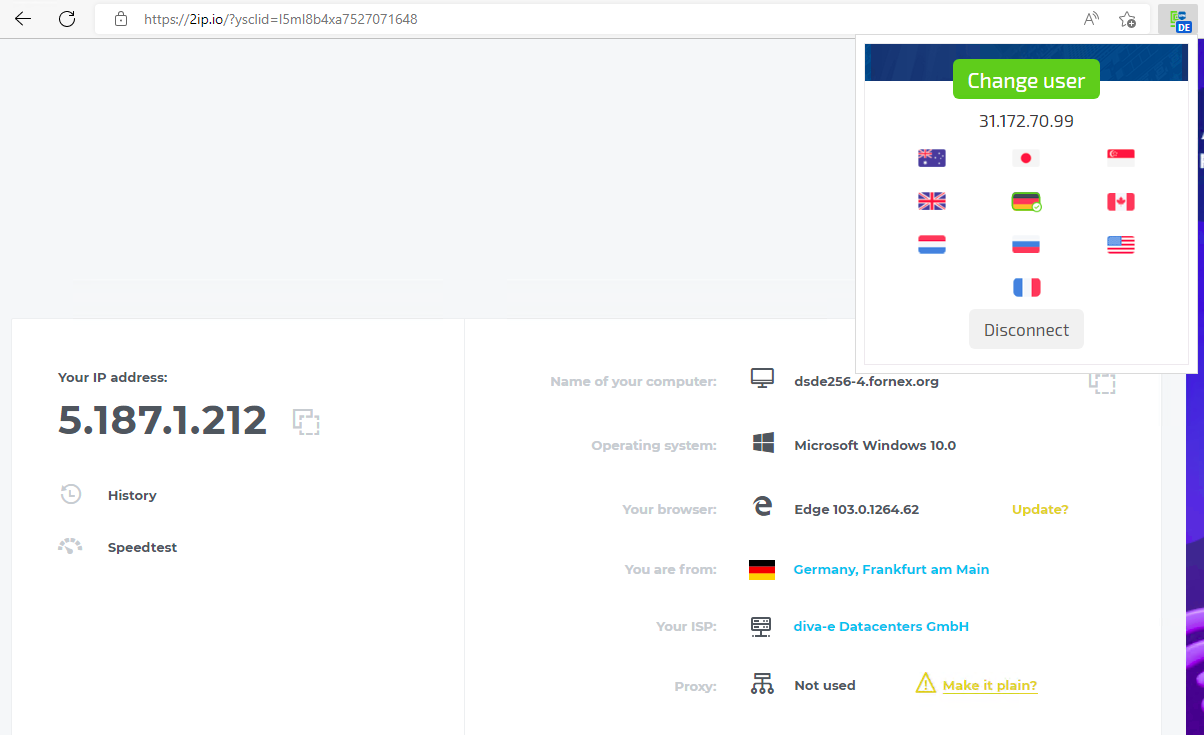The image size is (1204, 735).
Task: Click Make it plain? link
Action: 990,685
